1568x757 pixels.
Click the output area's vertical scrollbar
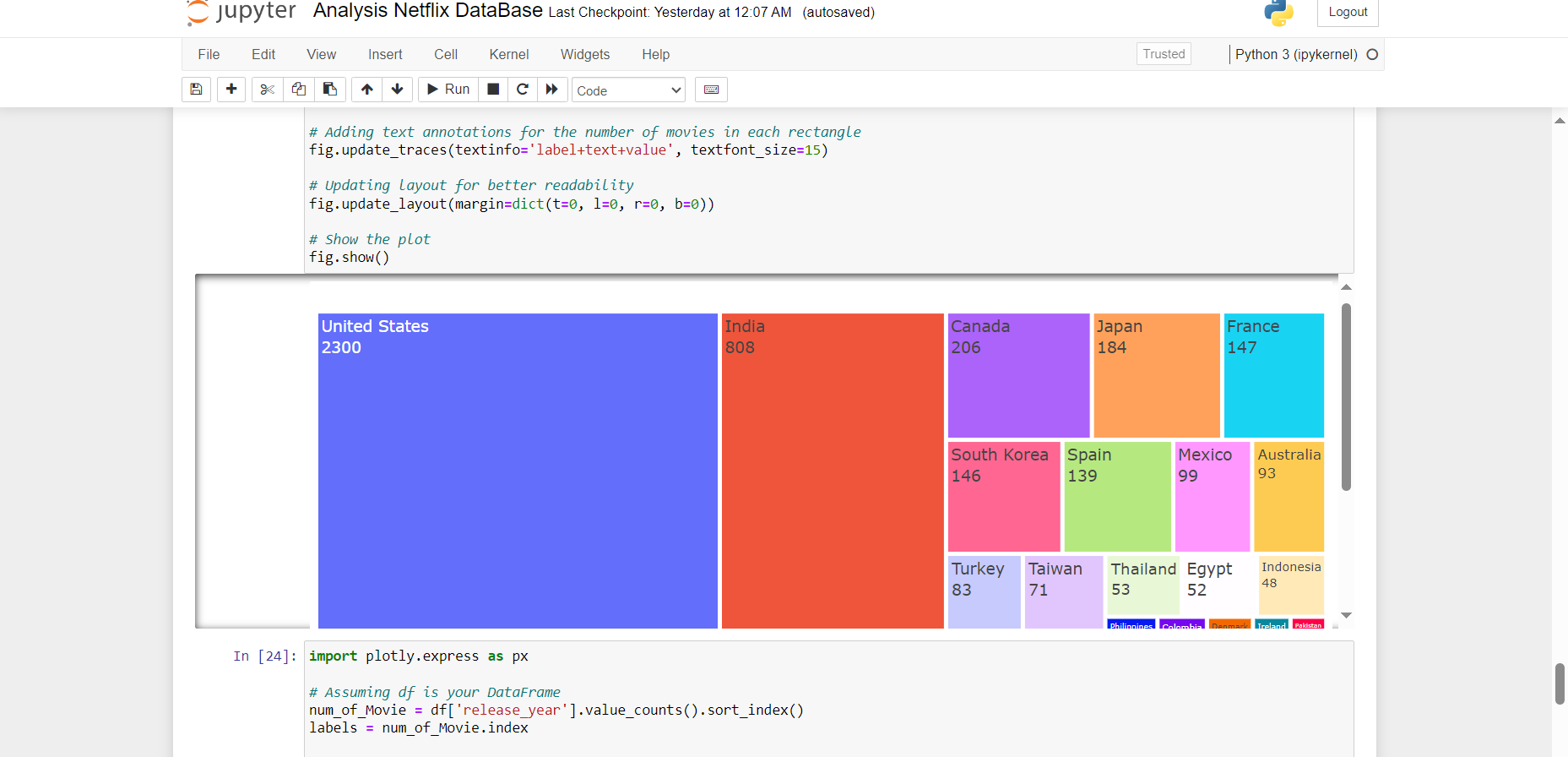(x=1346, y=397)
